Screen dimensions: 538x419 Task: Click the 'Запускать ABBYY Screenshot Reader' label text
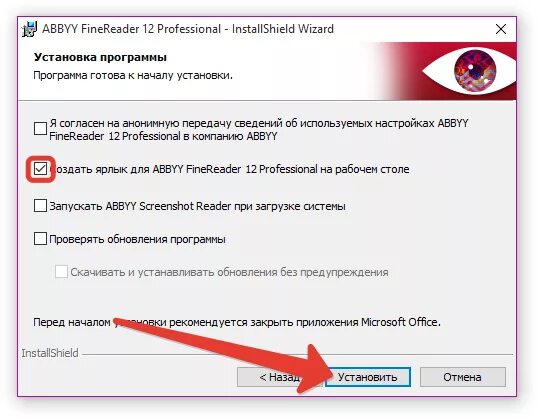pos(197,206)
